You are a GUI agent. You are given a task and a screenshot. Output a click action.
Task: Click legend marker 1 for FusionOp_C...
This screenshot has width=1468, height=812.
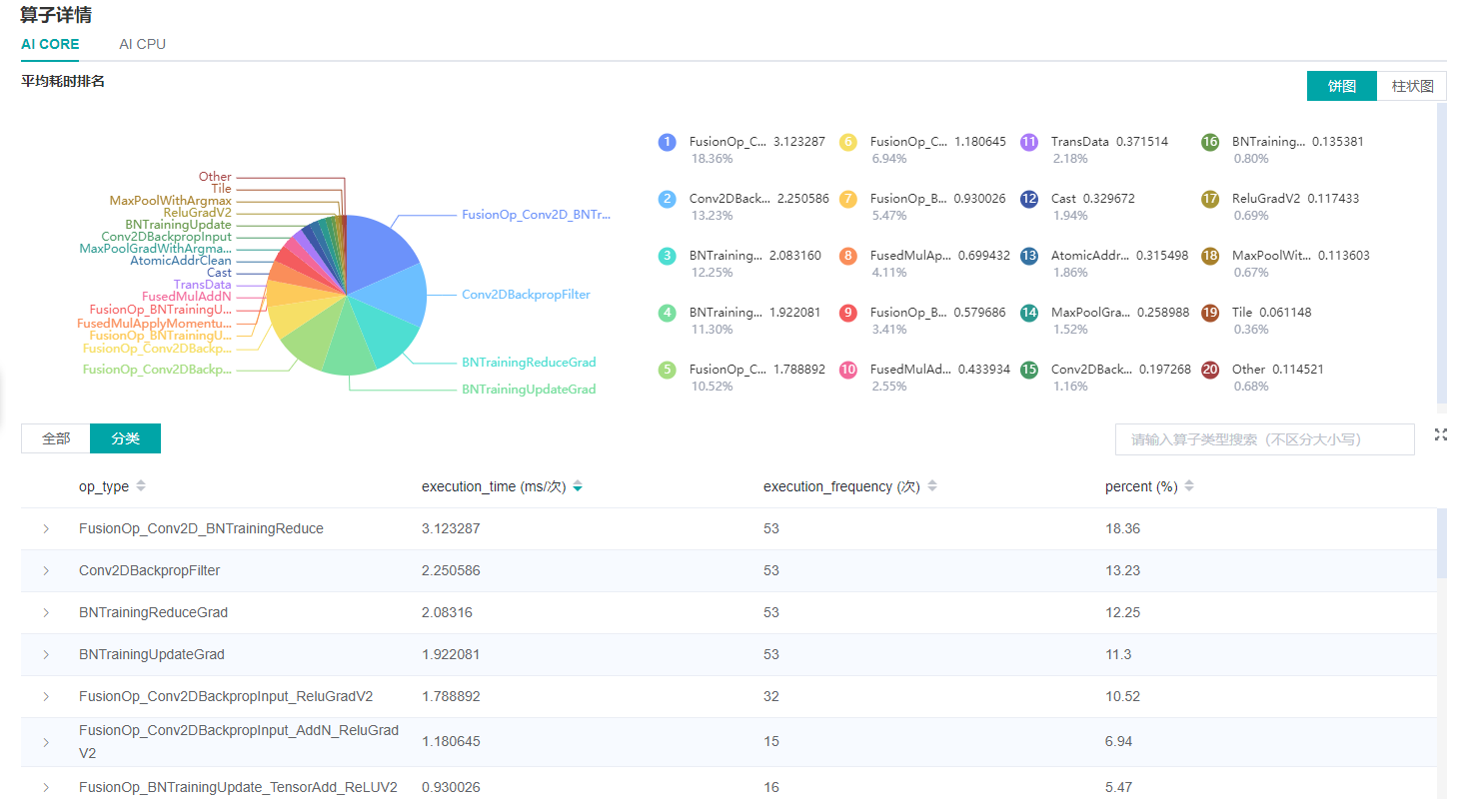(667, 142)
